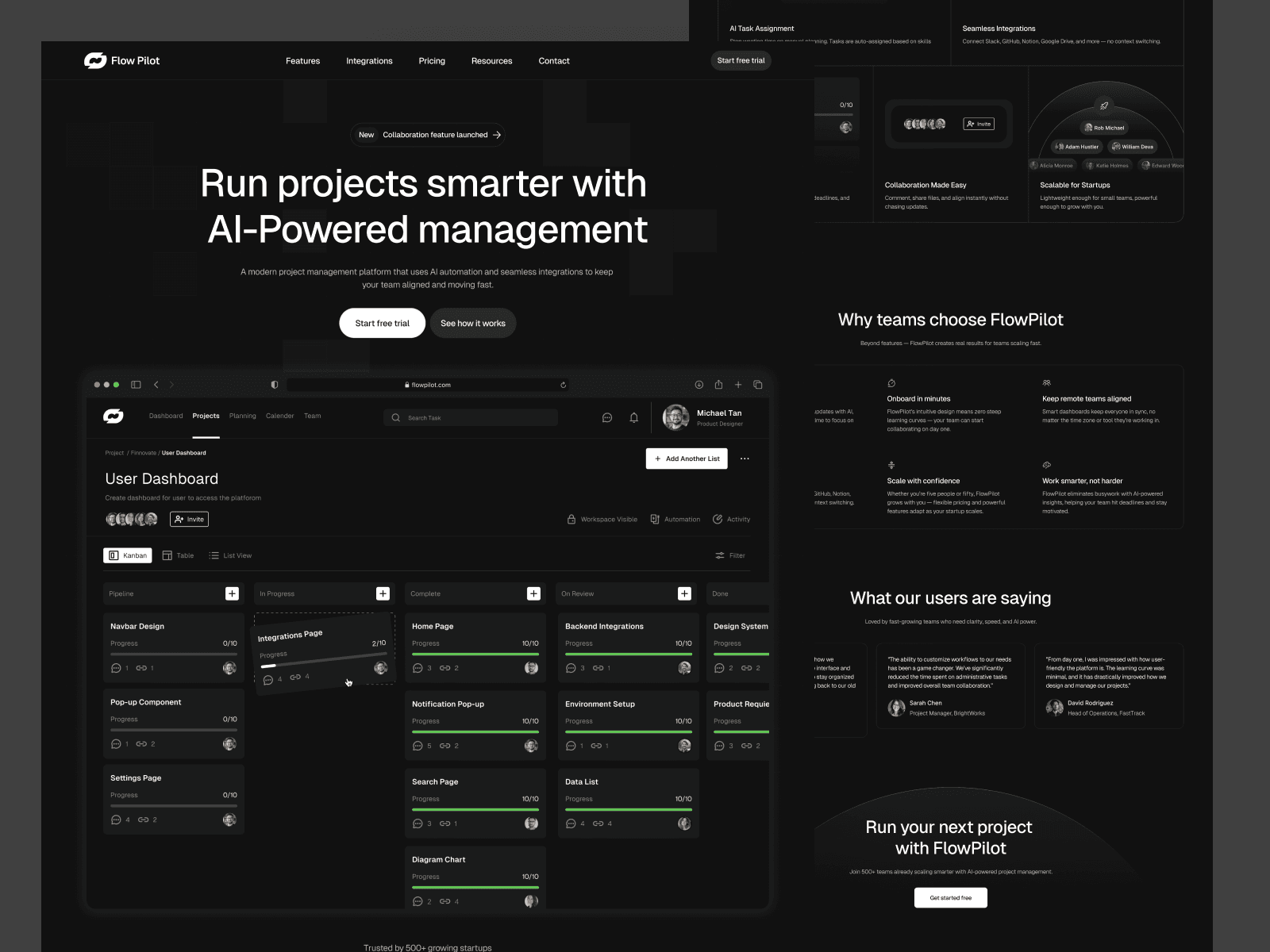Click the browser download icon
This screenshot has height=952, width=1270.
[x=699, y=385]
